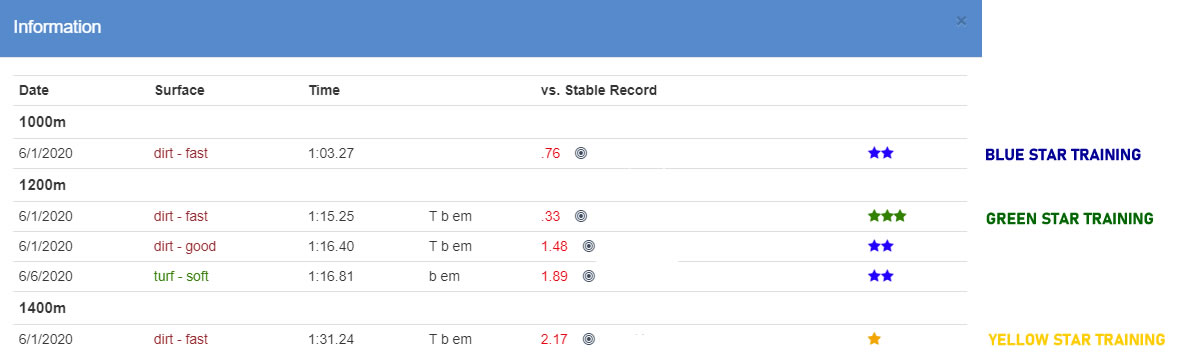Click blue stars on turf - soft row
Viewport: 1200px width, 364px height.
point(881,276)
